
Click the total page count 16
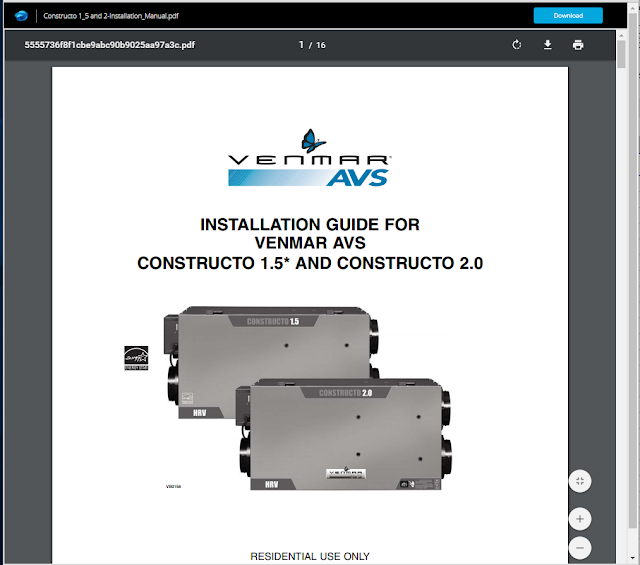[x=321, y=45]
